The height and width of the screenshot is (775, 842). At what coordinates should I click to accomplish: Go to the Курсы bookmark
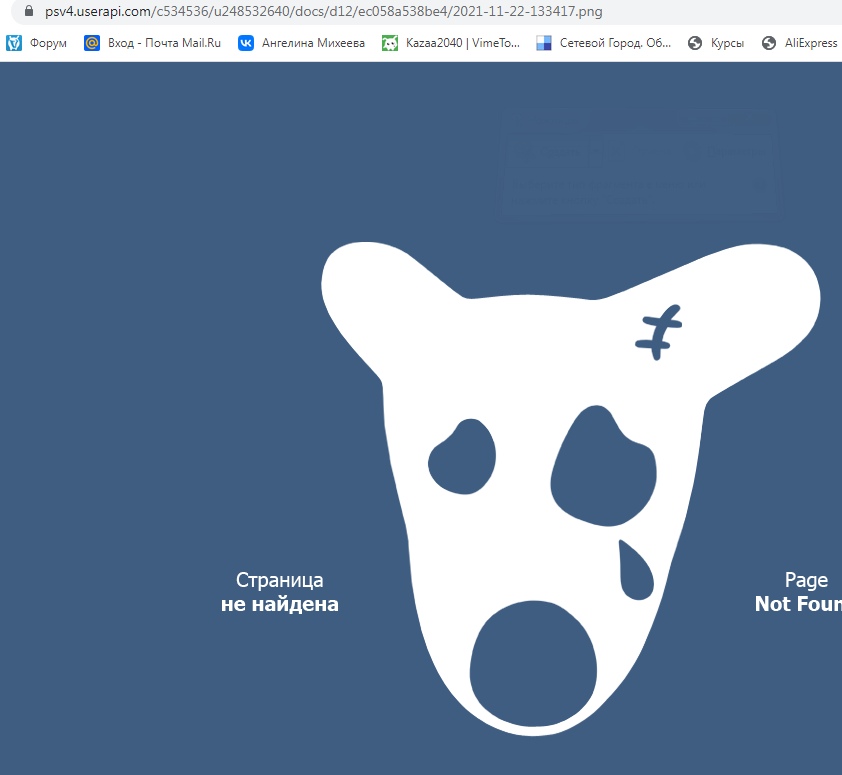(727, 43)
